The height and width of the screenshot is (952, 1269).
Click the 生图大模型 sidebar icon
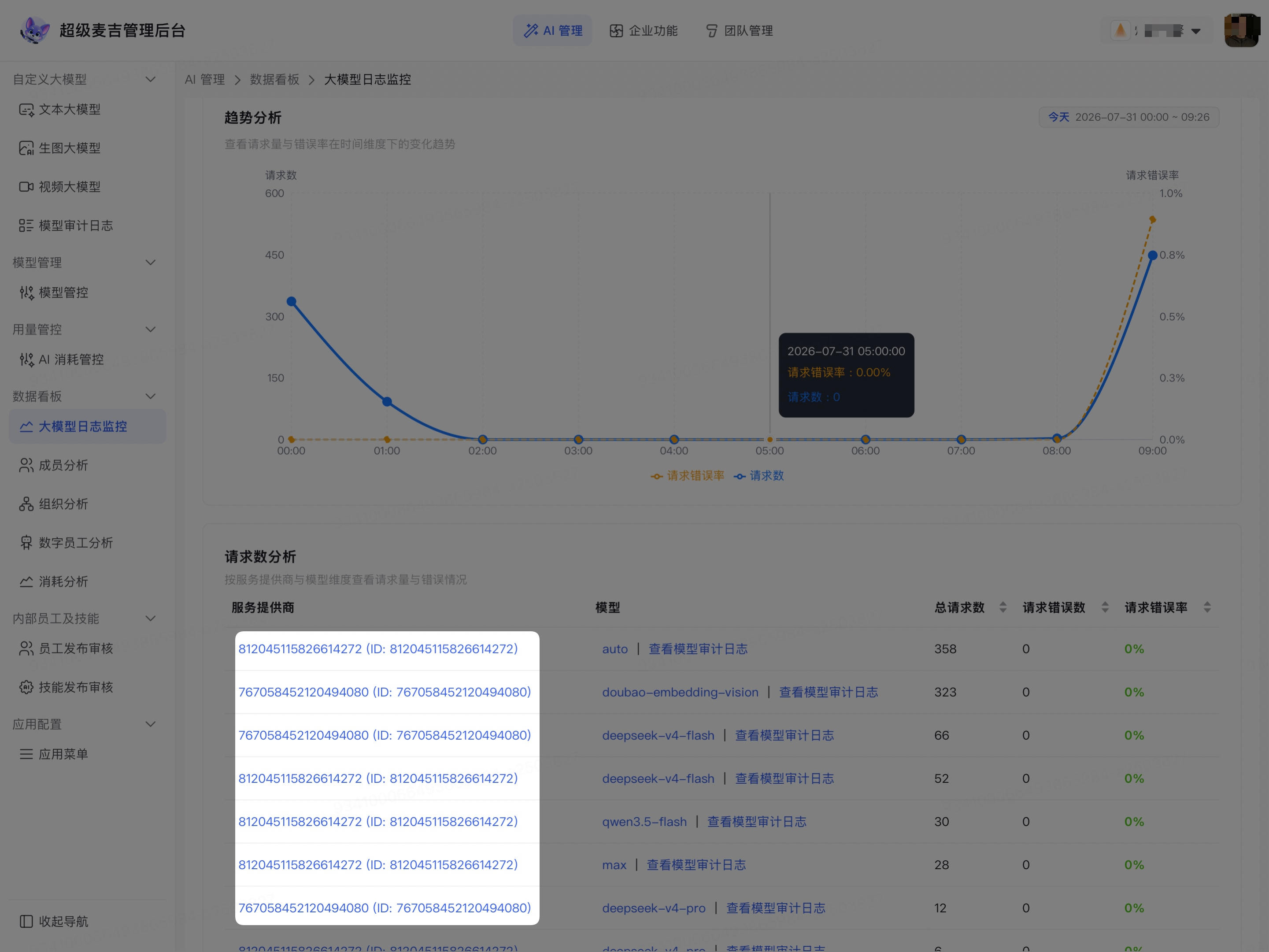coord(26,148)
